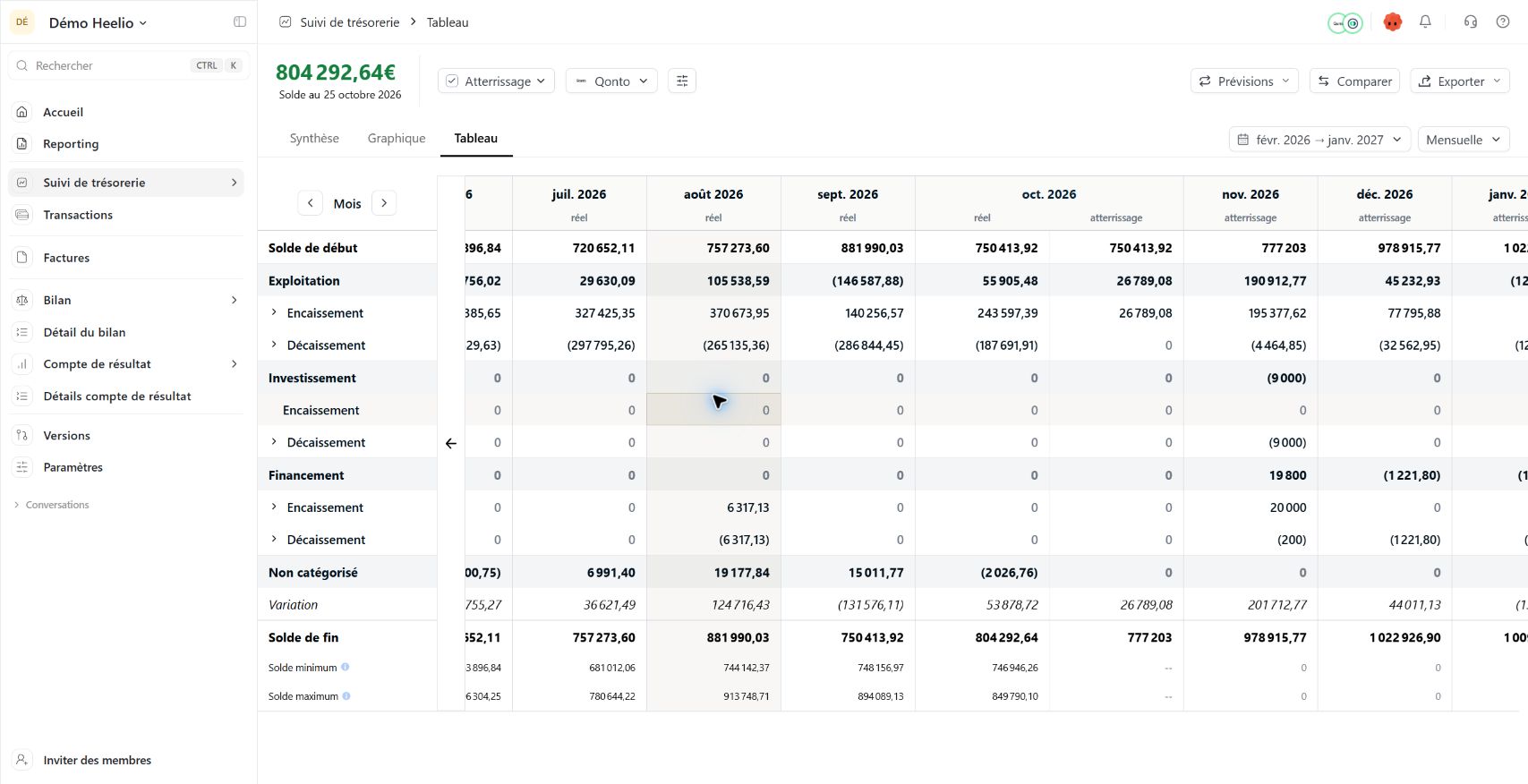
Task: Switch to the Graphique tab
Action: [x=397, y=138]
